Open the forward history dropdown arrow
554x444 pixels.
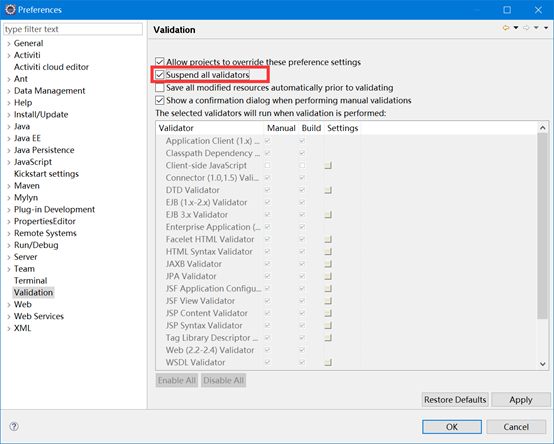[536, 28]
